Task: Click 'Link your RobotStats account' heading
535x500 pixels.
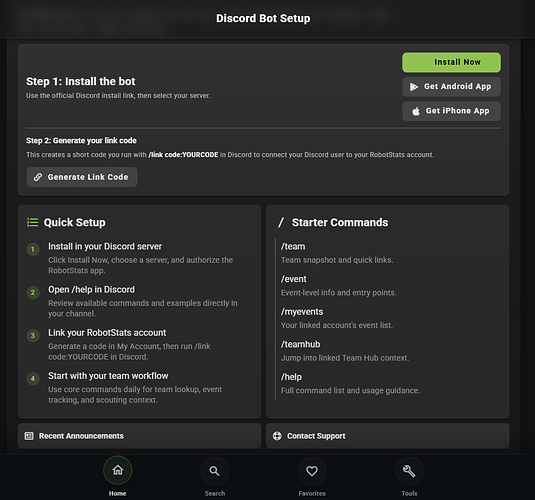Action: 107,333
